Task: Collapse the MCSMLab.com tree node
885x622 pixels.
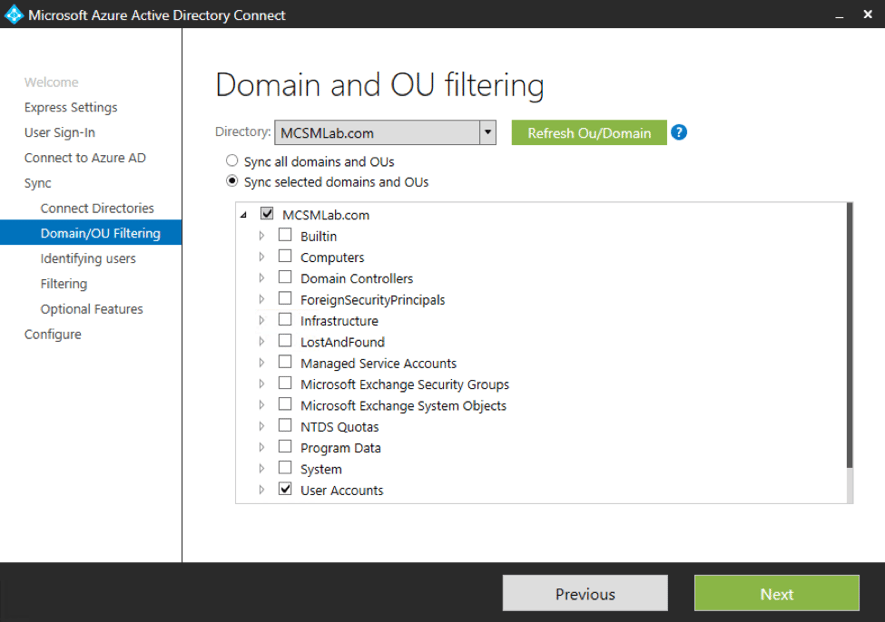Action: [244, 215]
